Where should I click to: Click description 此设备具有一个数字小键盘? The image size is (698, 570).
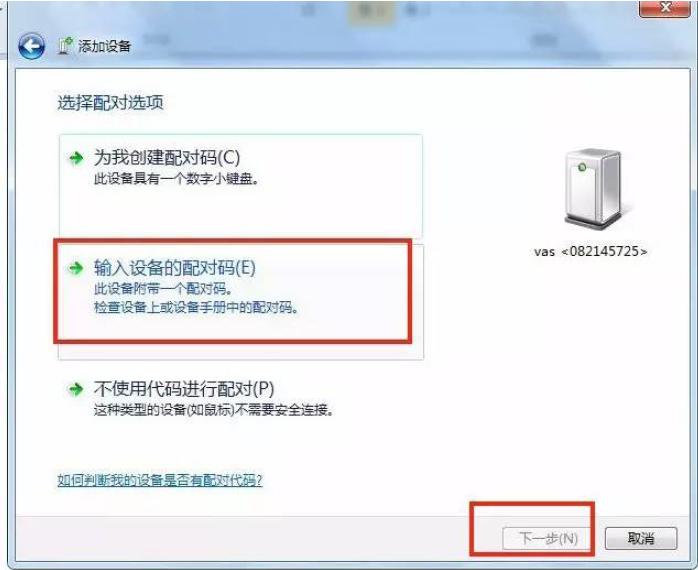coord(176,179)
